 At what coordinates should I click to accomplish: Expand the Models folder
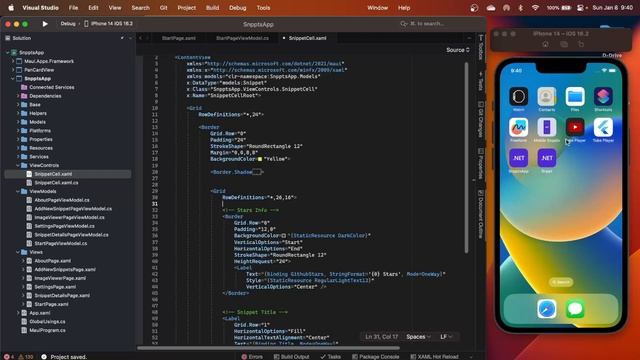click(18, 122)
